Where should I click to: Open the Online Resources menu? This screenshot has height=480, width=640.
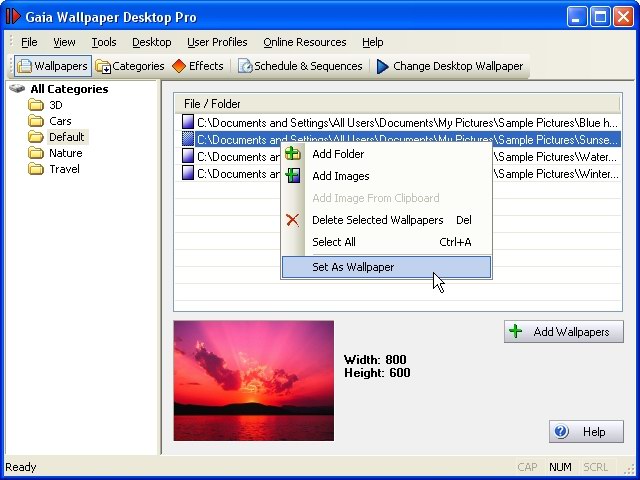tap(304, 42)
